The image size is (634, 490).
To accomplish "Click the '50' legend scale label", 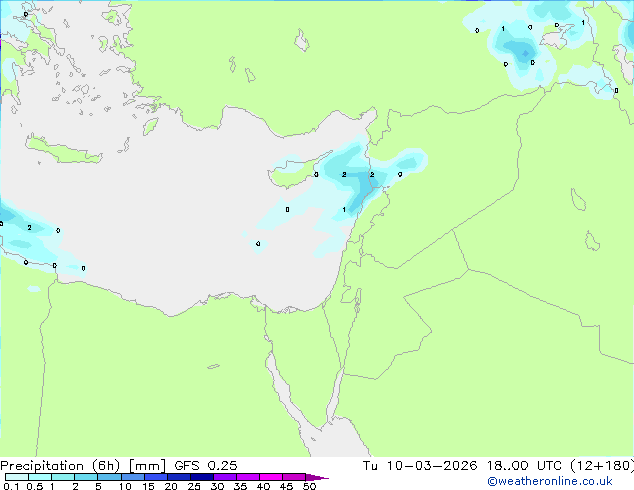I will [309, 486].
